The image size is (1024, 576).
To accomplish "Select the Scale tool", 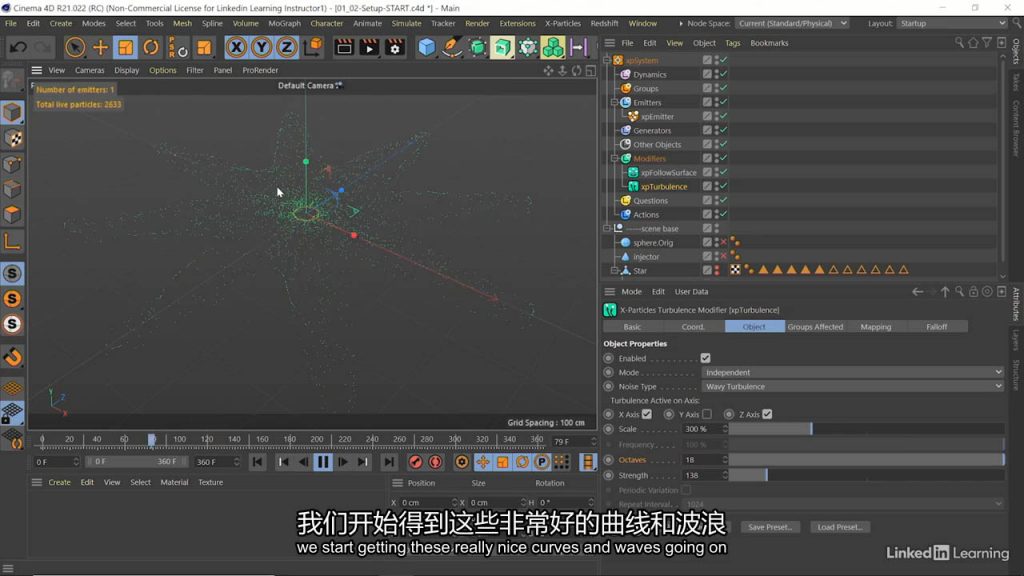I will 125,48.
